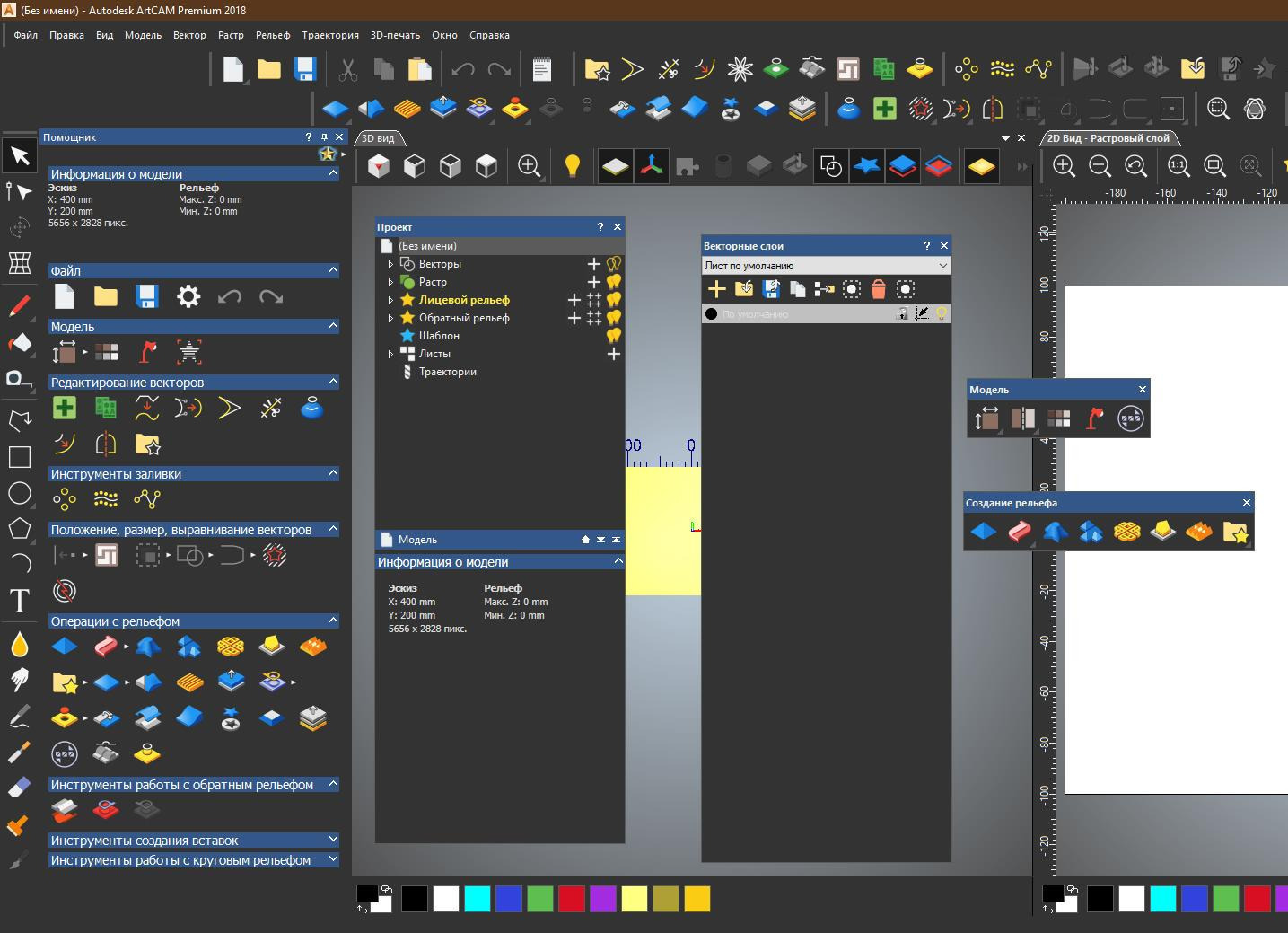Screen dimensions: 1288x933
Task: Click the Модель header bar in Проект panel
Action: pos(500,540)
